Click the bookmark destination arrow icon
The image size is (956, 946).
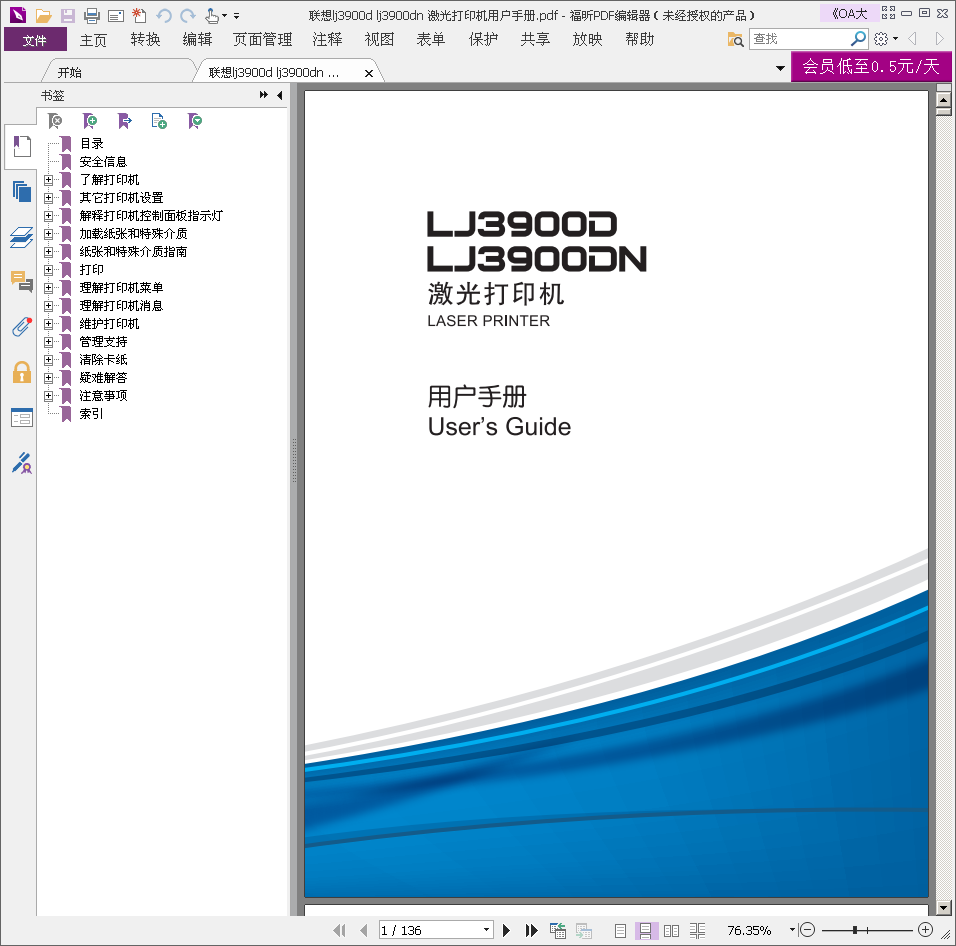pyautogui.click(x=124, y=121)
